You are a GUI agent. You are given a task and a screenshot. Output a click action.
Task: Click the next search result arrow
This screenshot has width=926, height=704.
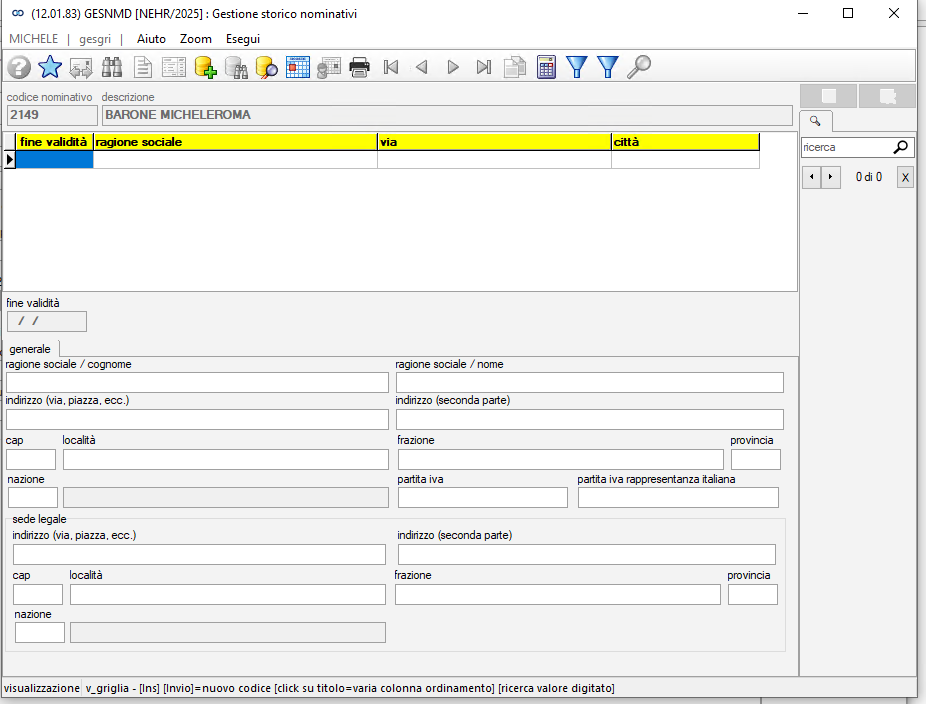830,177
